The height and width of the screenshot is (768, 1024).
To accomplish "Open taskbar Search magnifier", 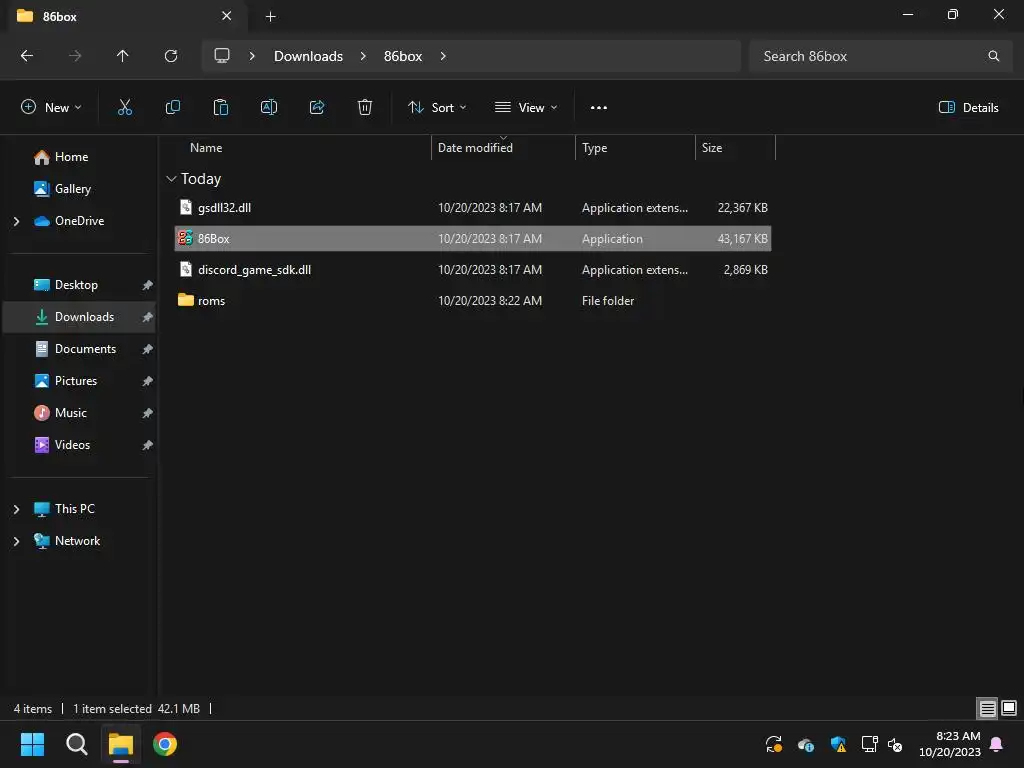I will (76, 744).
